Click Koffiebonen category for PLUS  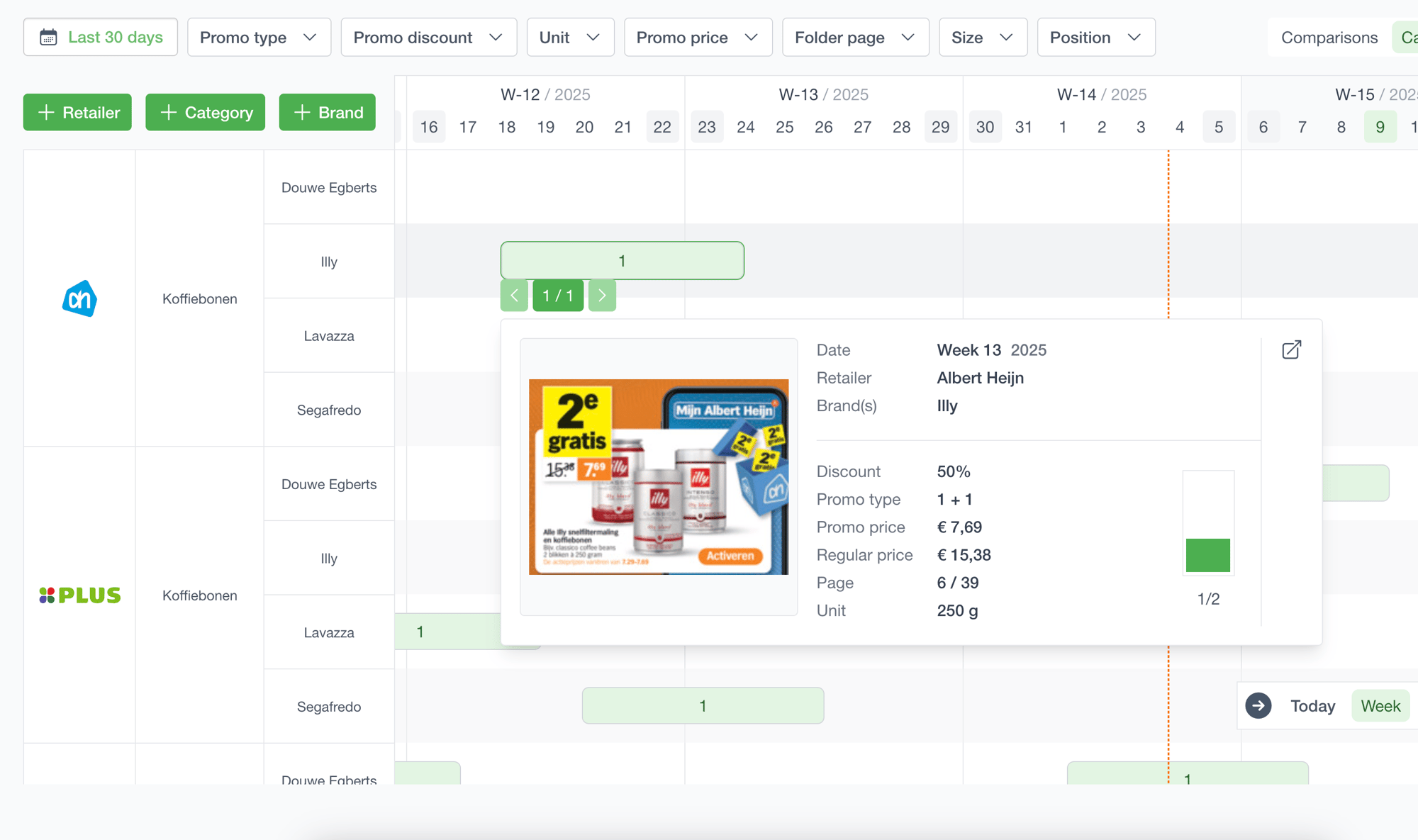[x=200, y=595]
